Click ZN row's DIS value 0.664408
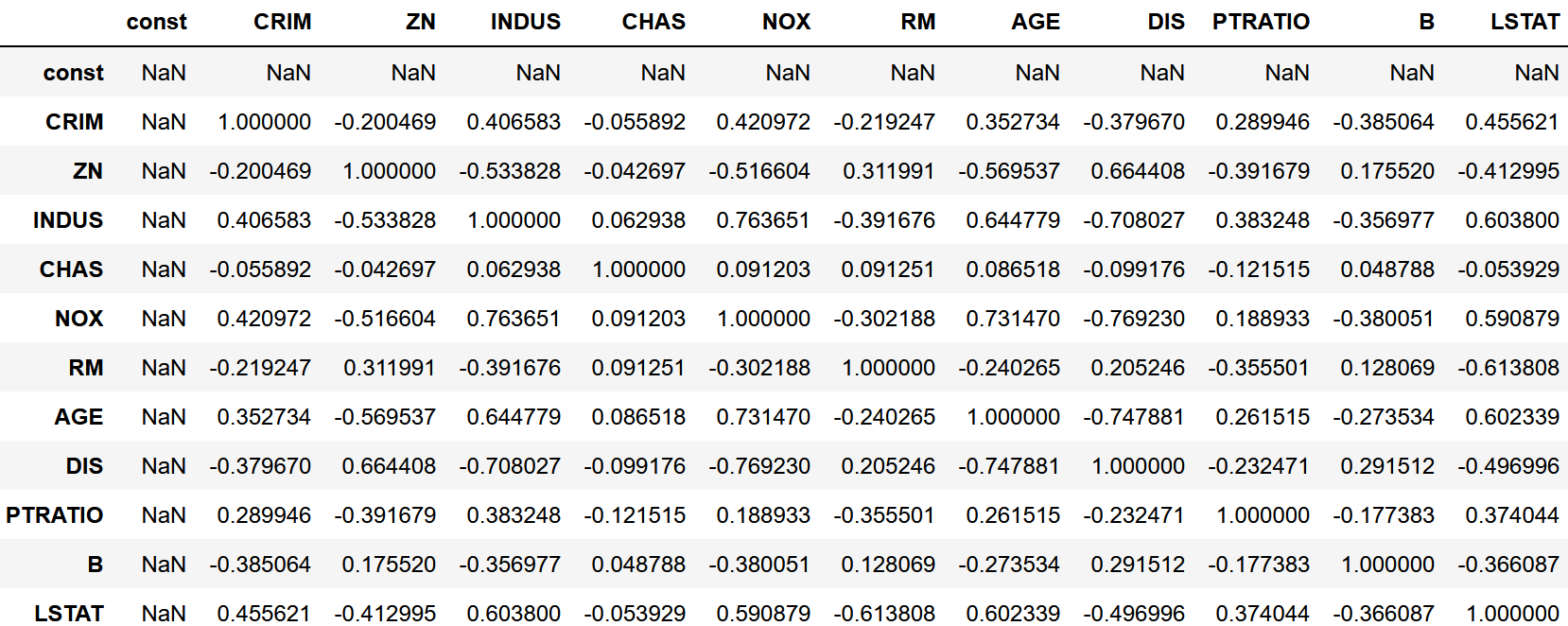Viewport: 1568px width, 626px height. tap(1138, 171)
